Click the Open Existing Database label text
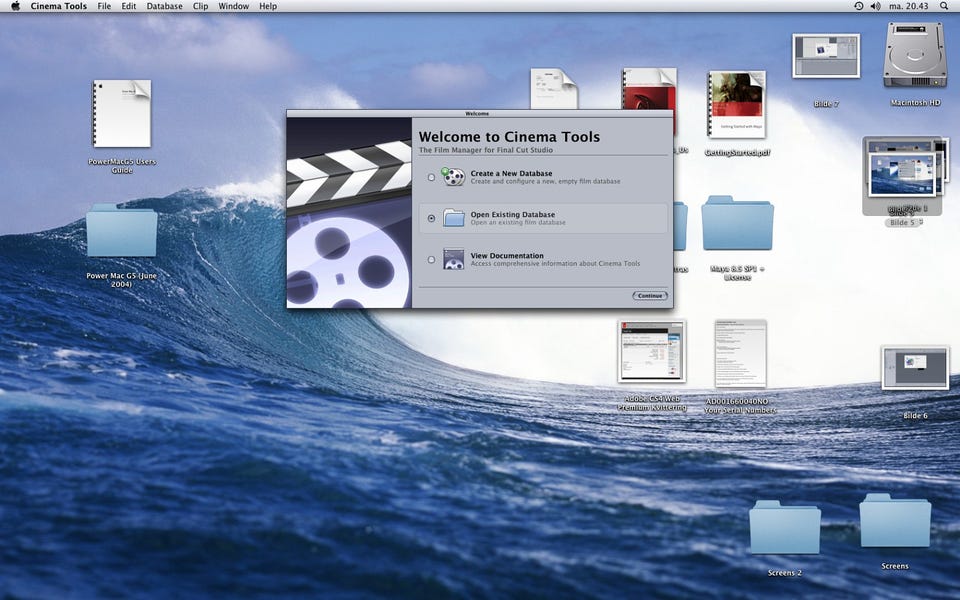The image size is (960, 600). [x=512, y=214]
